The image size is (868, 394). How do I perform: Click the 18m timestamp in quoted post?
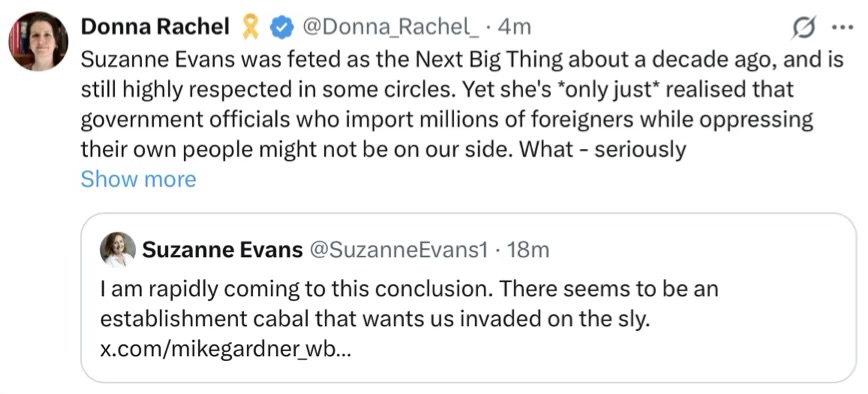pyautogui.click(x=528, y=251)
